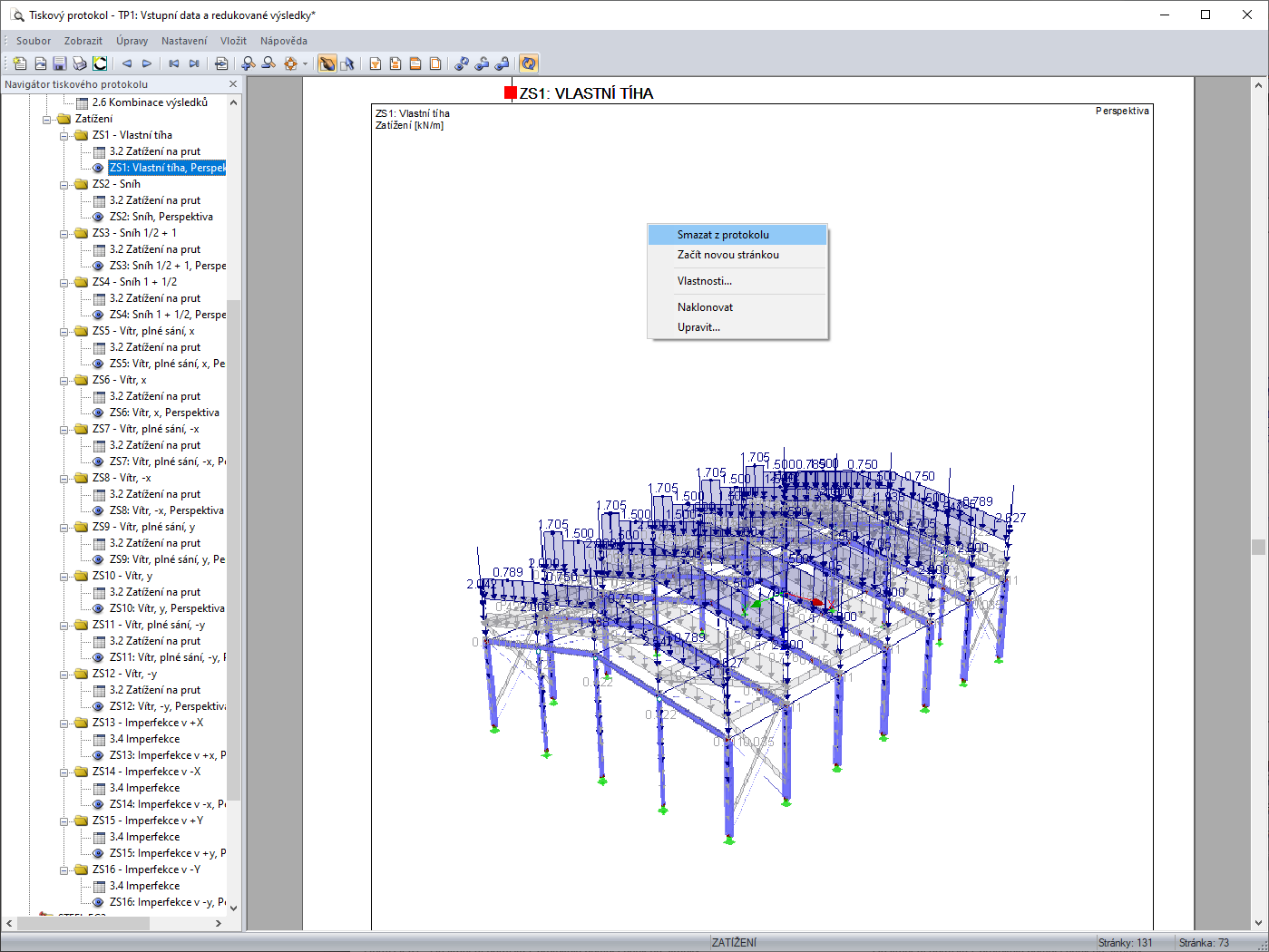Click the eye icon beside ZS2: Sníh, Perspektiva
This screenshot has width=1269, height=952.
(x=99, y=217)
